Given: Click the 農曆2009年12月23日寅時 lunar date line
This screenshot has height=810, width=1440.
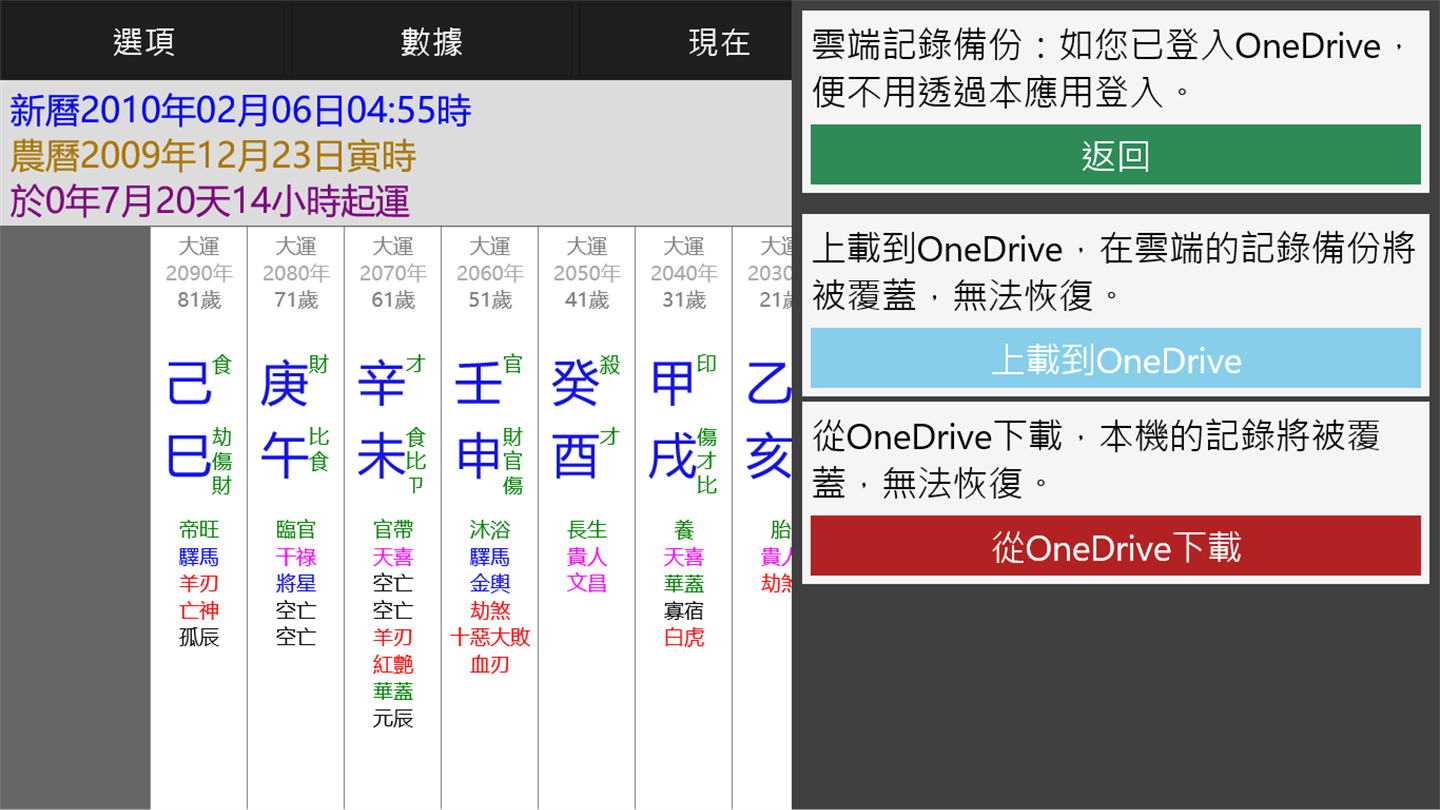Looking at the screenshot, I should pos(213,156).
